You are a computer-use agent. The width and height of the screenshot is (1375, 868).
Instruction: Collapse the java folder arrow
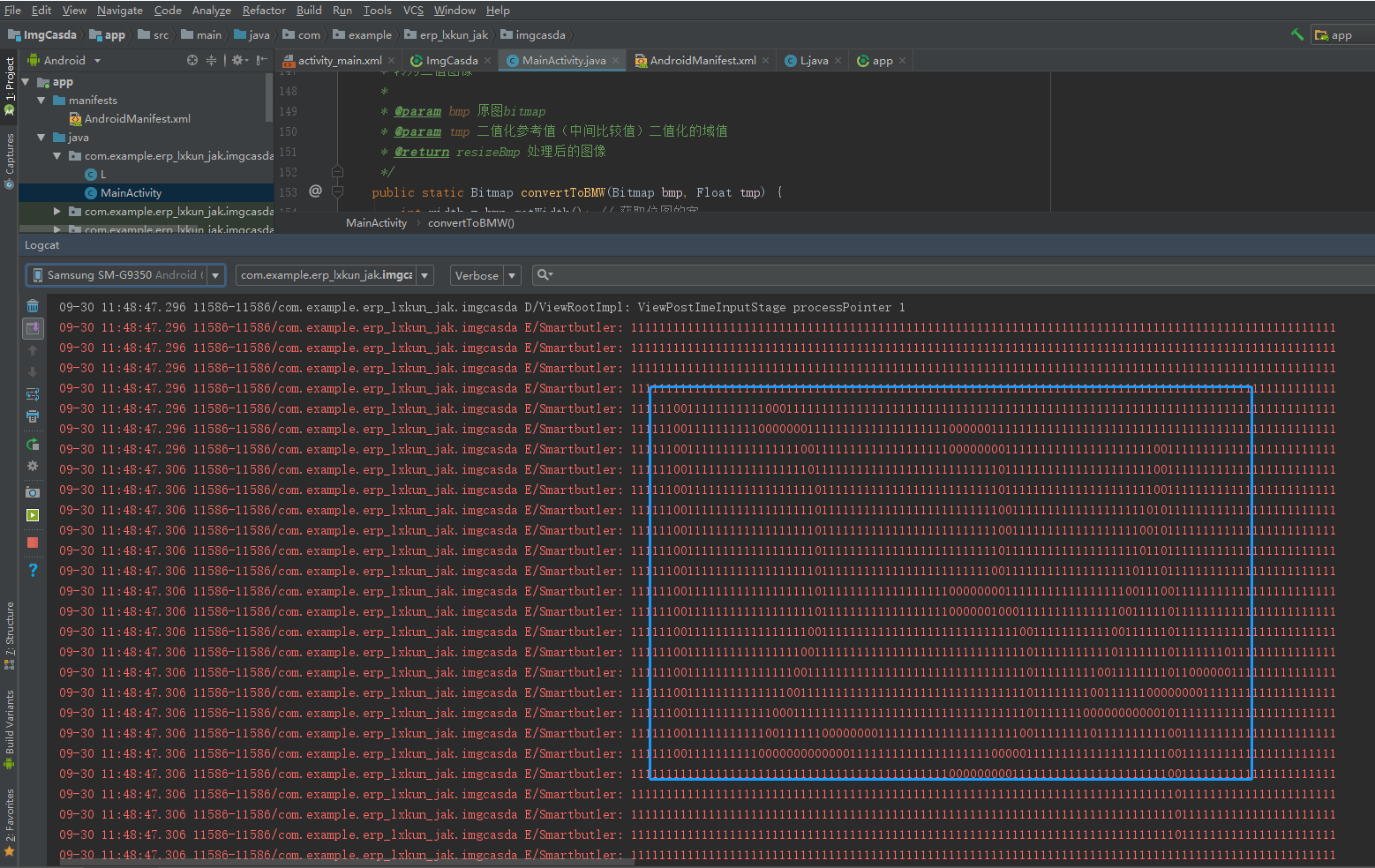point(41,138)
